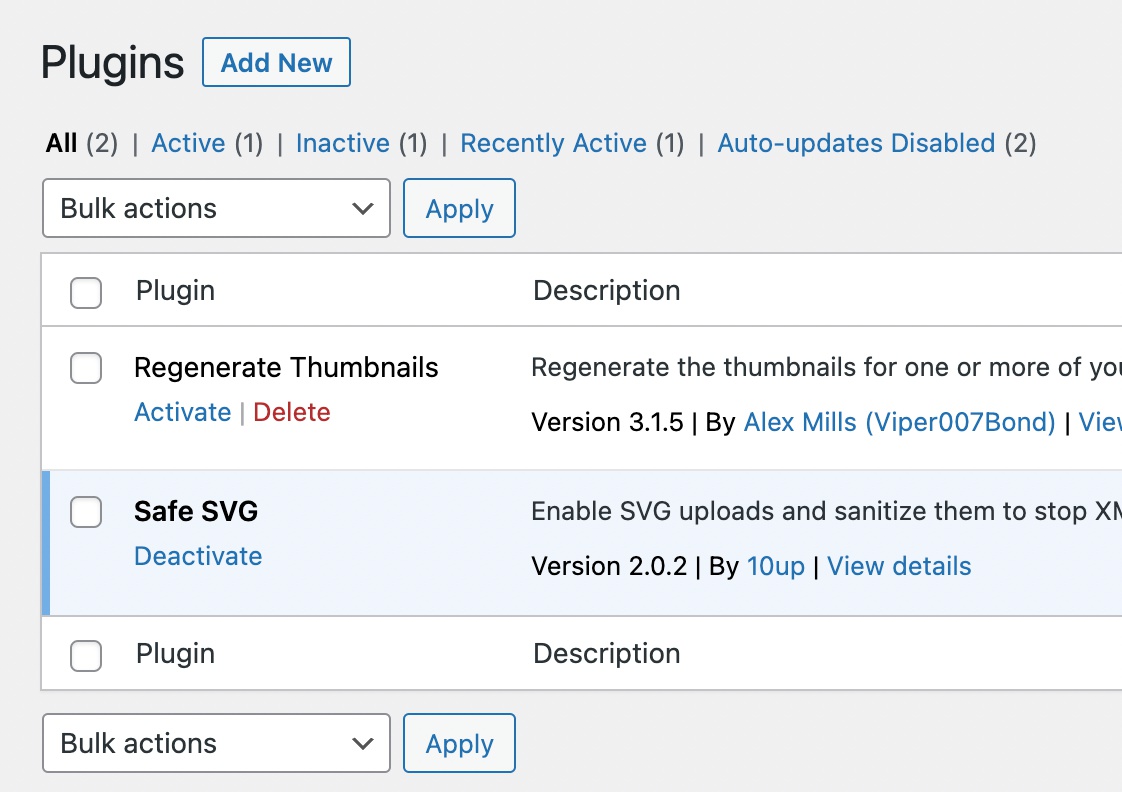Filter by Auto-updates Disabled
The image size is (1122, 792).
(x=856, y=143)
